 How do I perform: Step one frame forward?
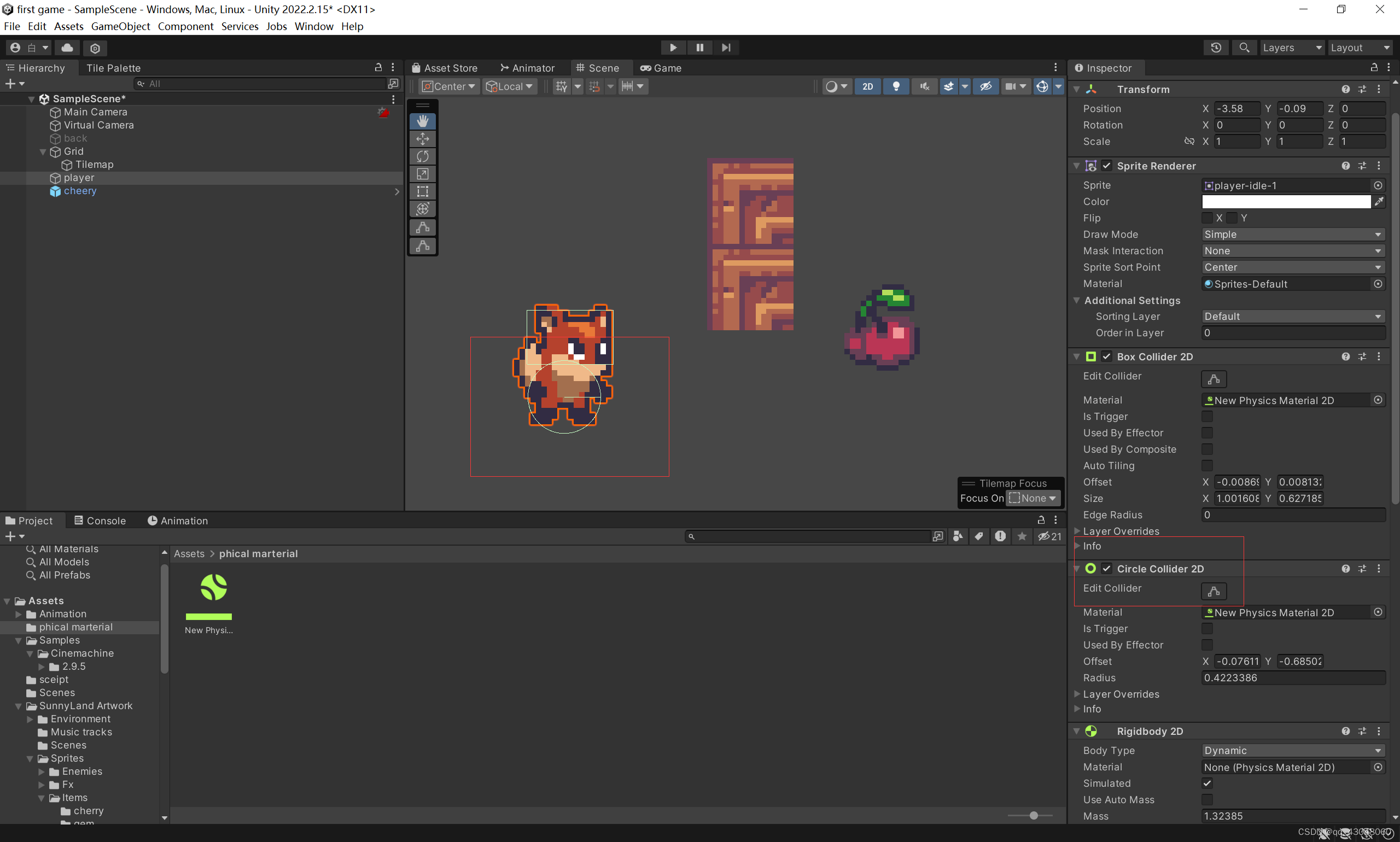(x=726, y=48)
